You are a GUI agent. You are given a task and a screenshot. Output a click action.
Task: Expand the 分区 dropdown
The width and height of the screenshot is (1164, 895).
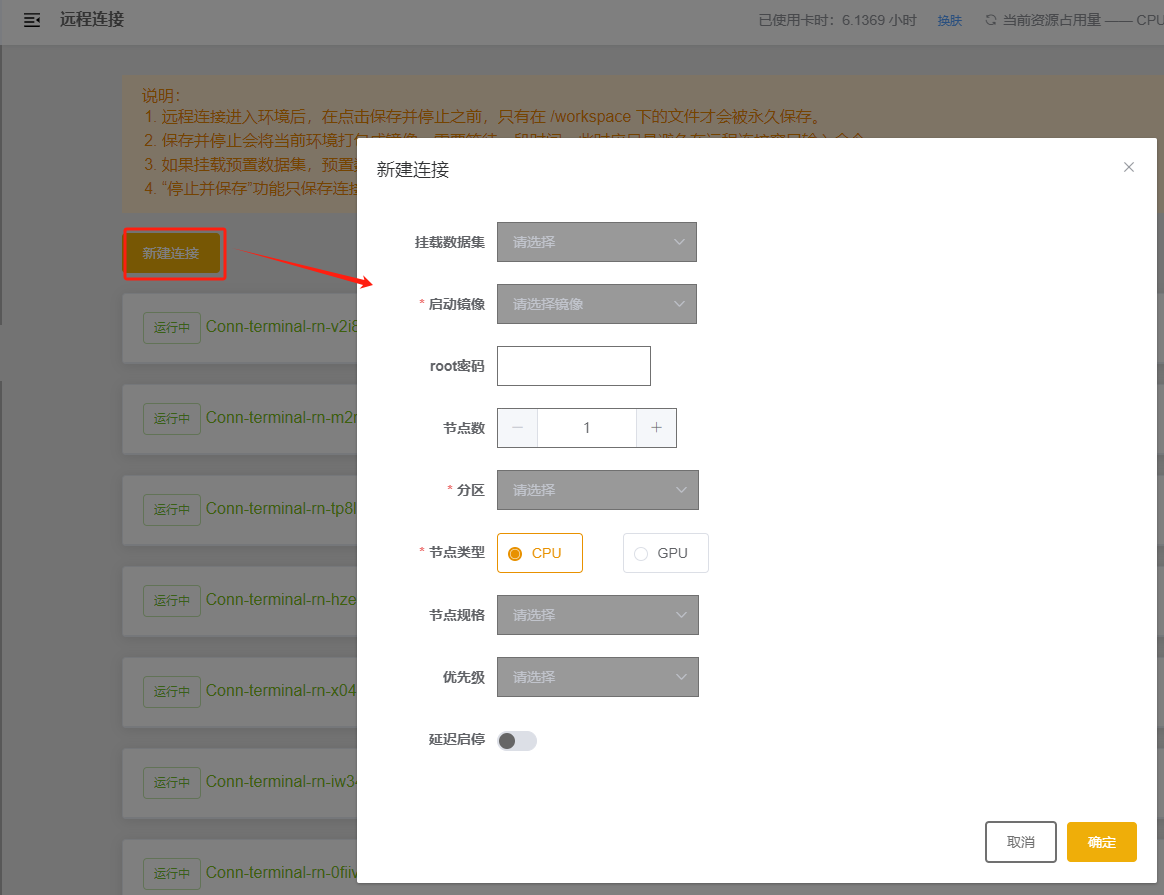597,490
